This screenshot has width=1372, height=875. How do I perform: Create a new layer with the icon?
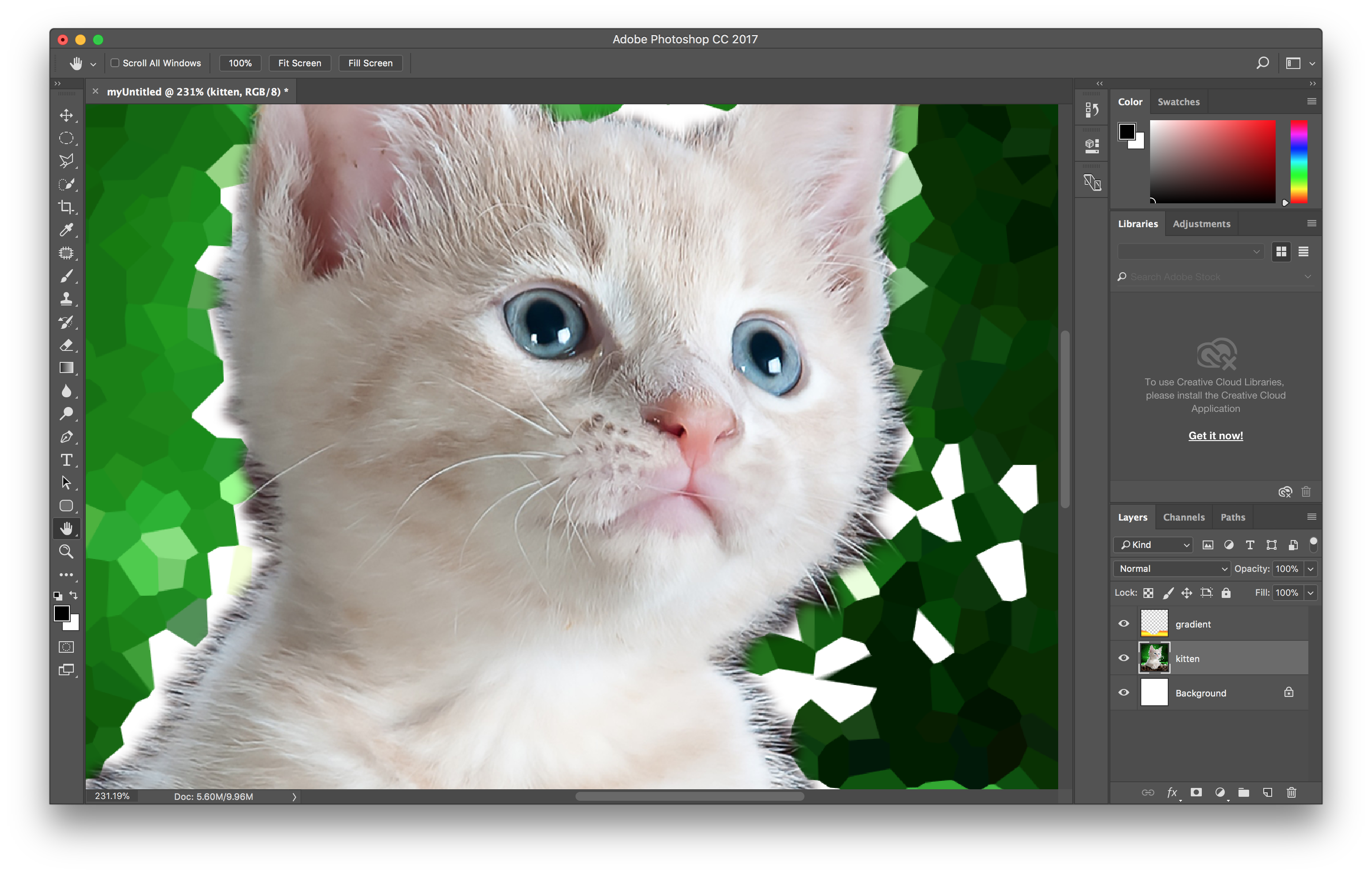coord(1267,792)
